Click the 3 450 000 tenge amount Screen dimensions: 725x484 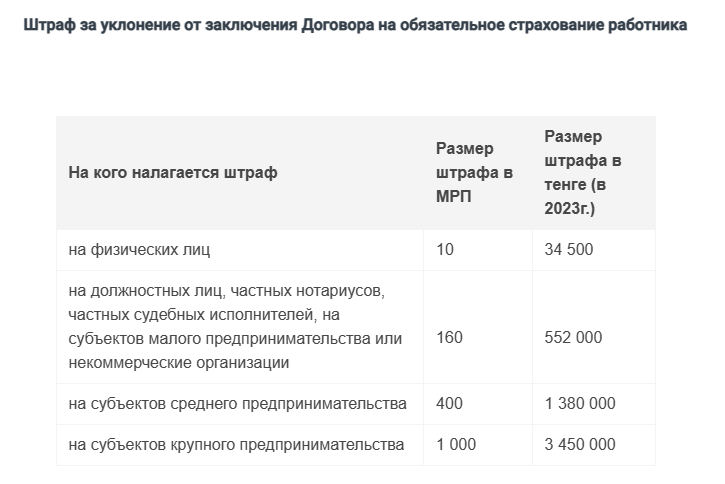pos(580,445)
